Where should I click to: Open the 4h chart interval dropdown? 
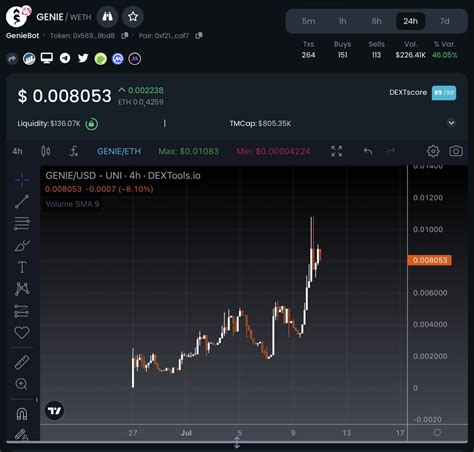(x=17, y=151)
